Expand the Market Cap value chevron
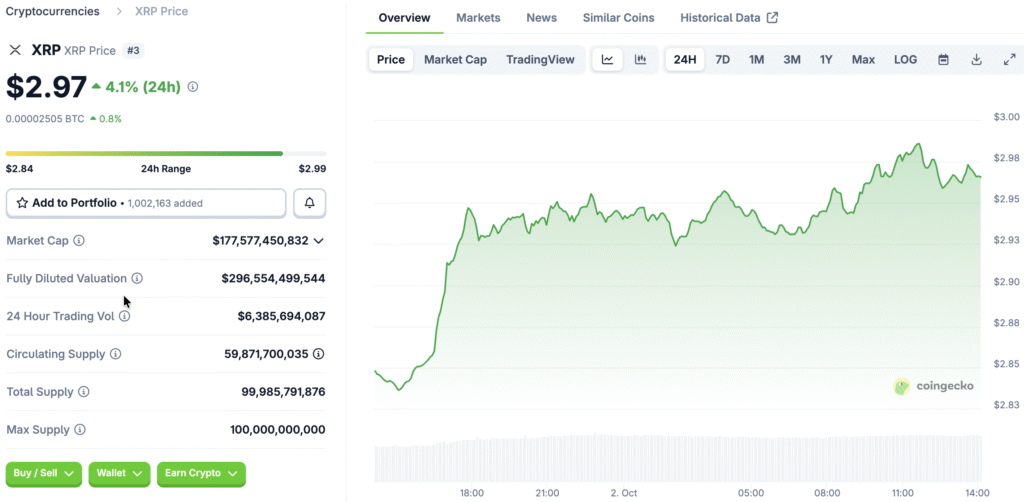This screenshot has width=1024, height=502. point(319,241)
